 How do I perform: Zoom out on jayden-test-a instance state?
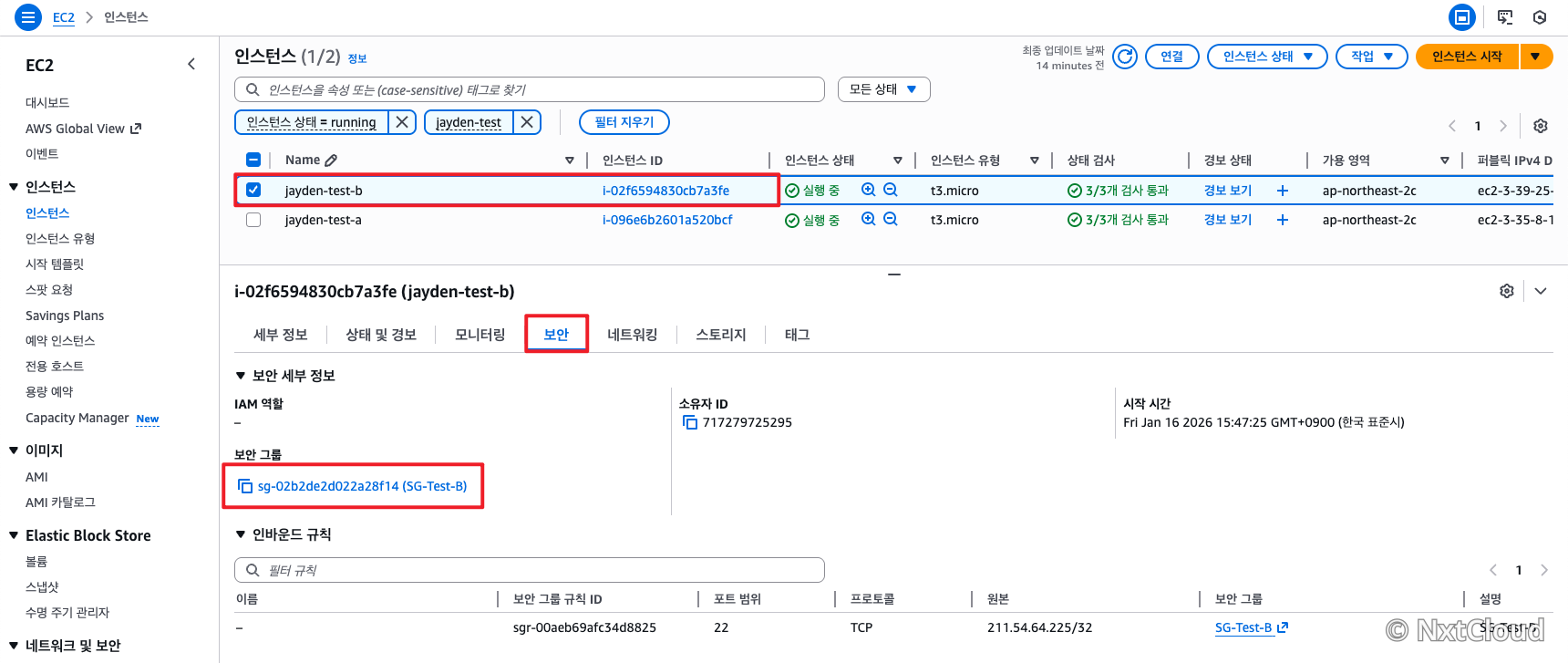(891, 219)
